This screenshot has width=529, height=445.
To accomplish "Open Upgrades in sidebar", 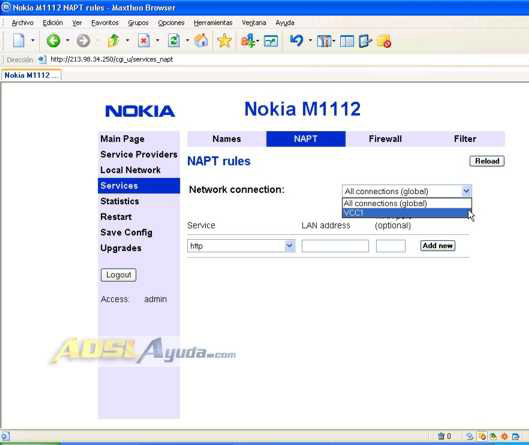I will (x=121, y=248).
